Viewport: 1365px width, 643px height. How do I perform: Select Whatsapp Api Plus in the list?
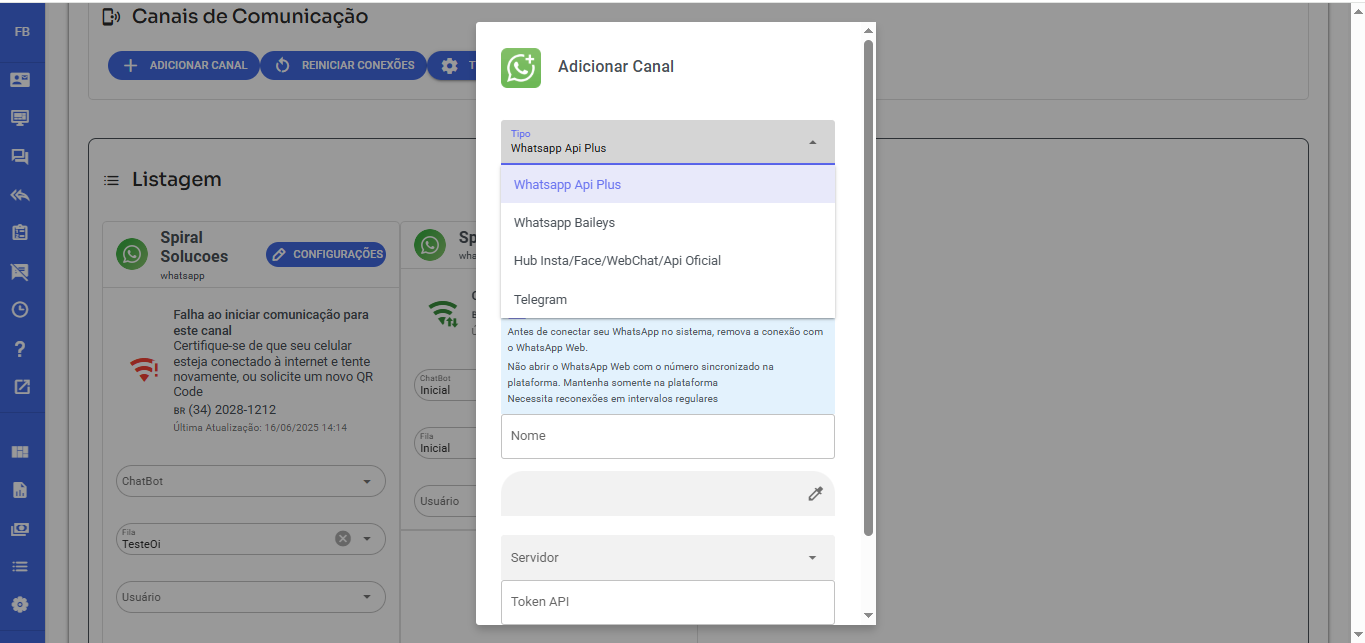[567, 185]
